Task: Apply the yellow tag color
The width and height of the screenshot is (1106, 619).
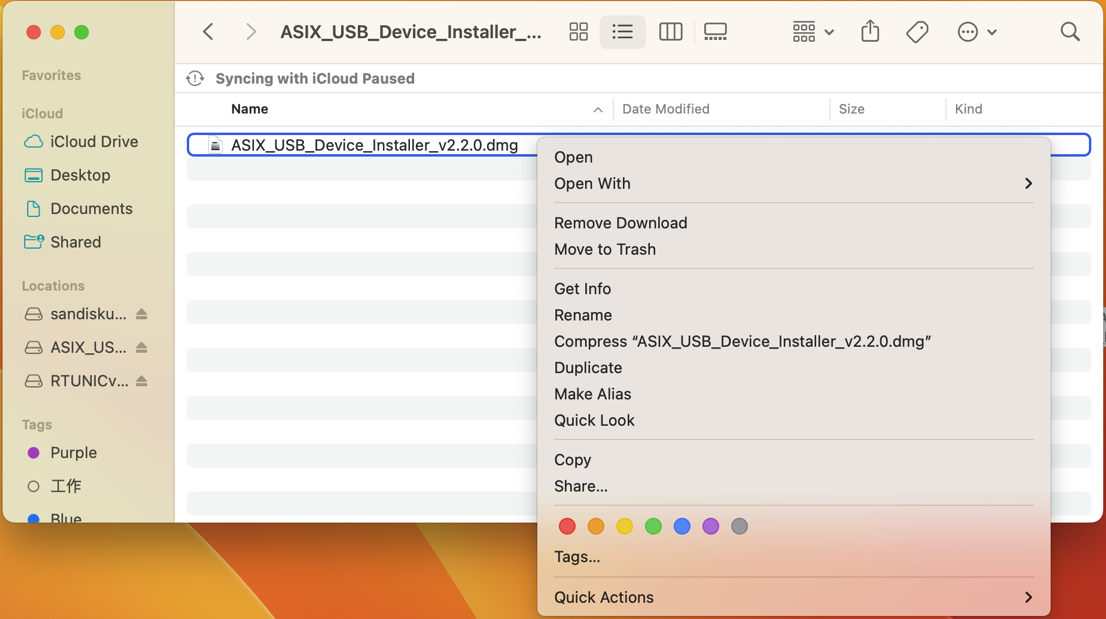Action: coord(624,526)
